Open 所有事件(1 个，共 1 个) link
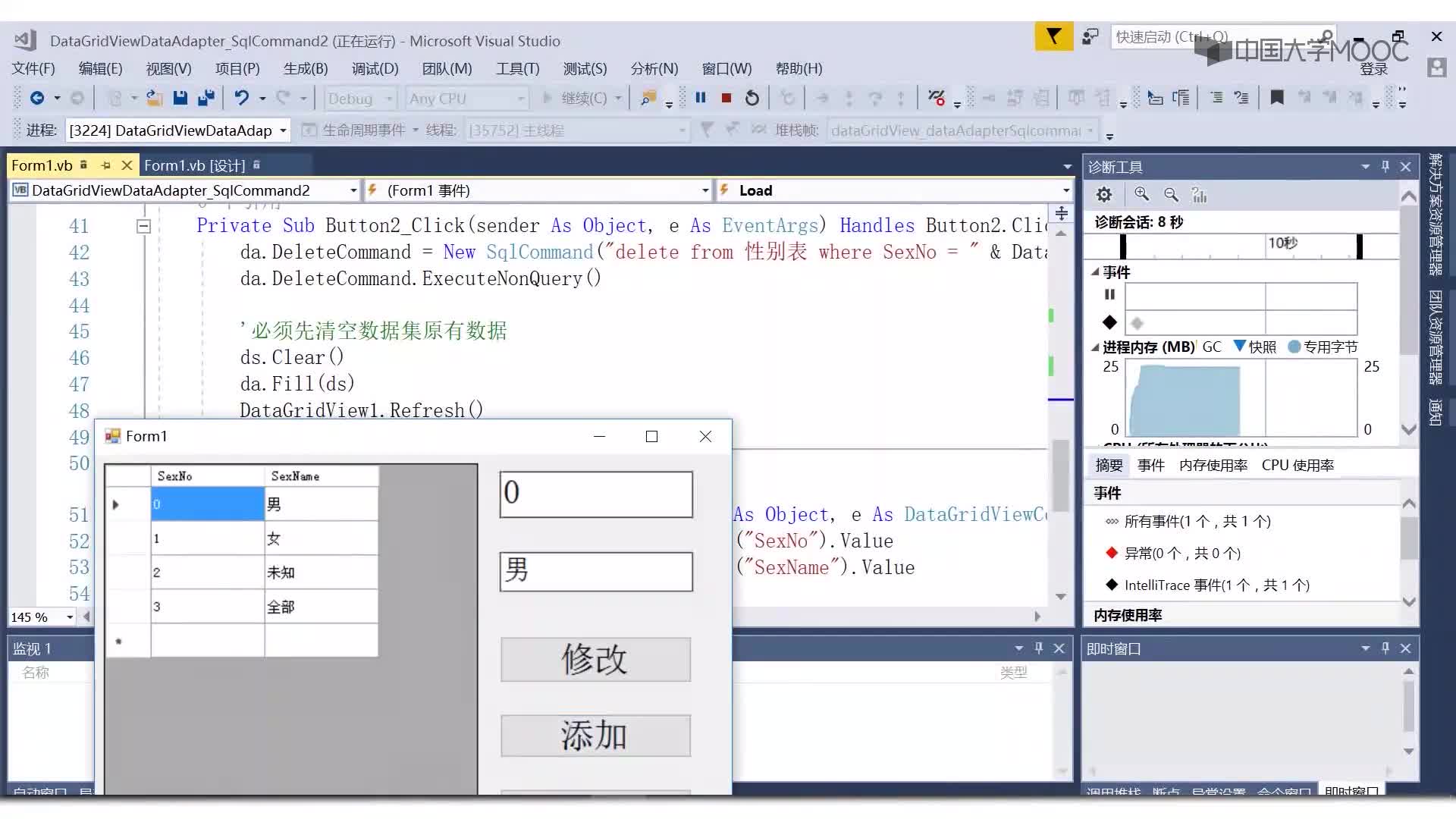This screenshot has height=819, width=1456. (1197, 521)
